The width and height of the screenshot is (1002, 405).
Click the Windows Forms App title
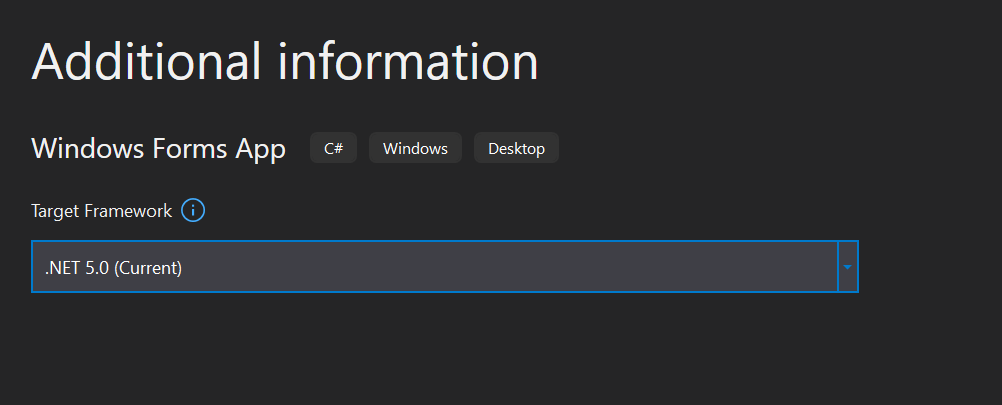click(x=158, y=149)
